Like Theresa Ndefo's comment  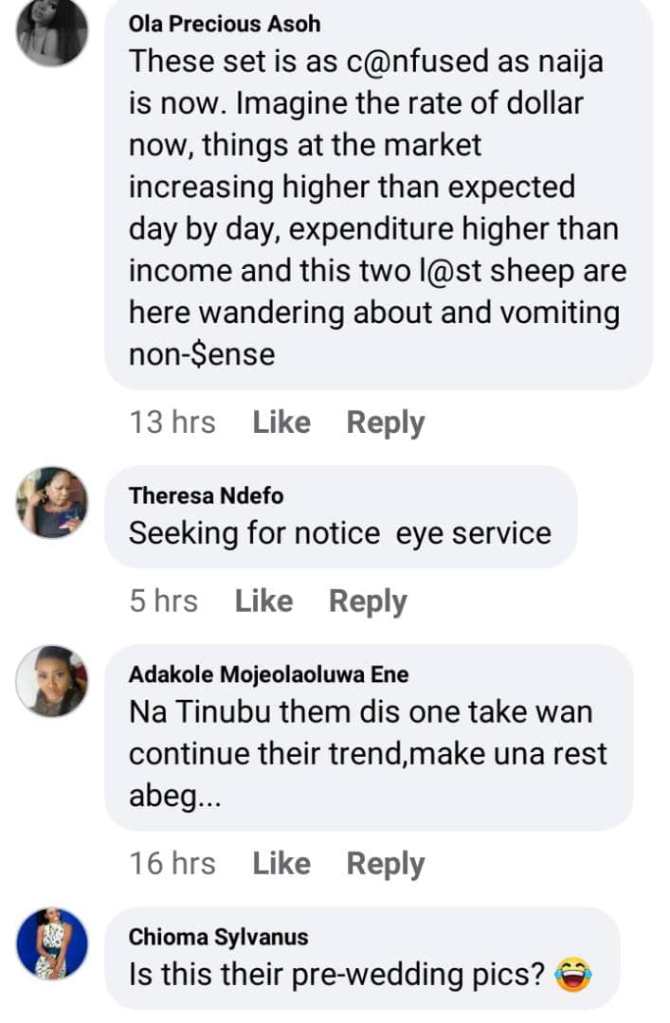(263, 601)
